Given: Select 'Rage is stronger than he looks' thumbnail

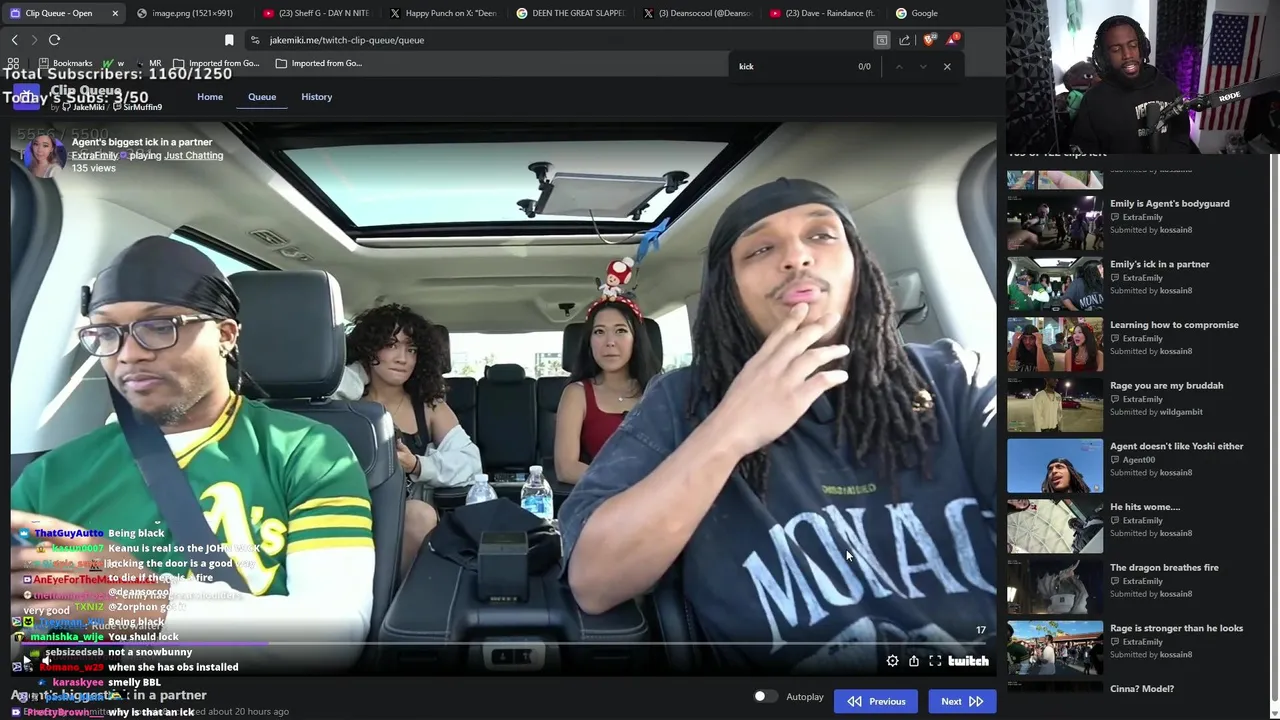Looking at the screenshot, I should [1055, 647].
